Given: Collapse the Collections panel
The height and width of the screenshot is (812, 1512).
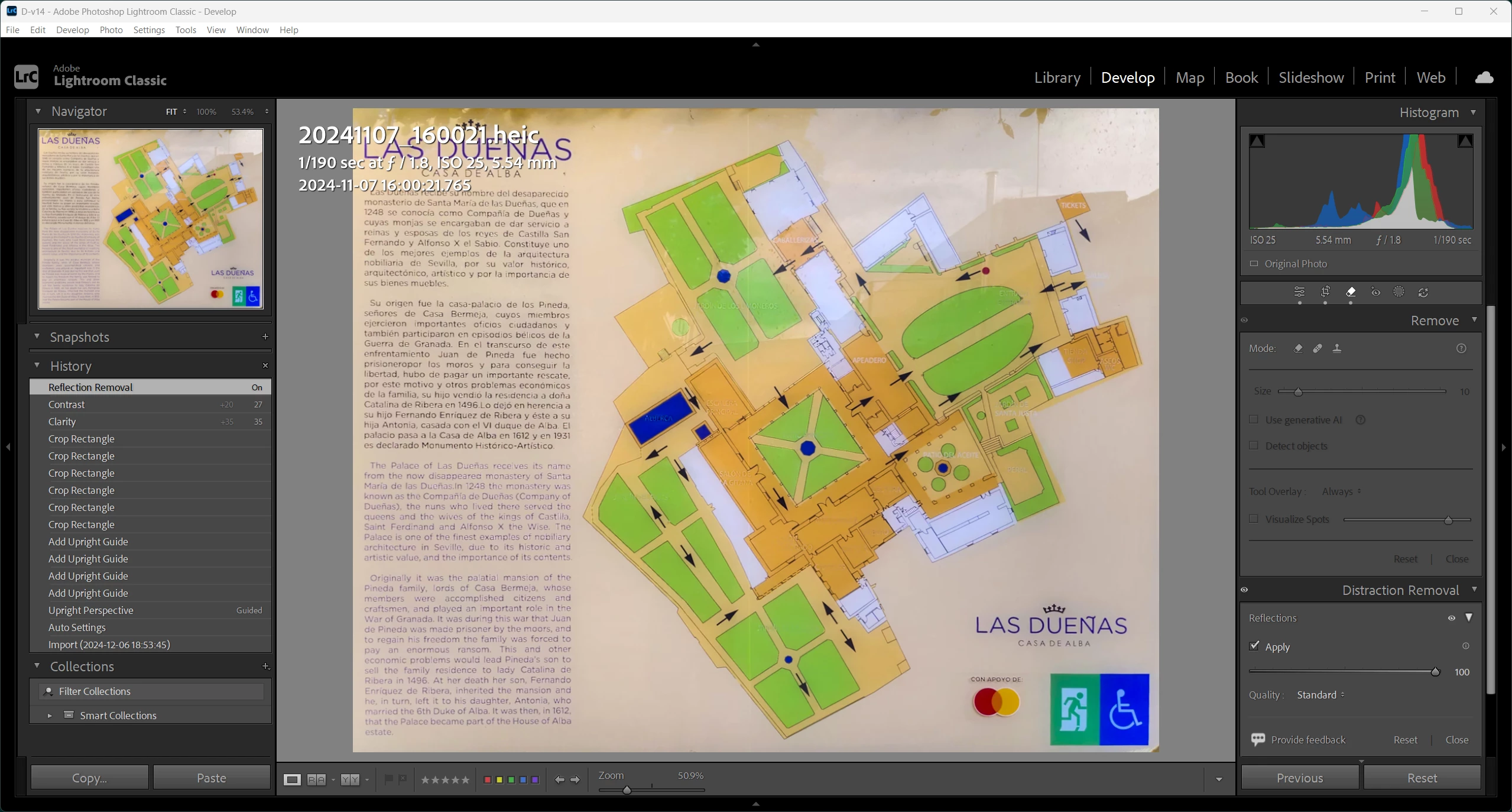Looking at the screenshot, I should [x=37, y=665].
